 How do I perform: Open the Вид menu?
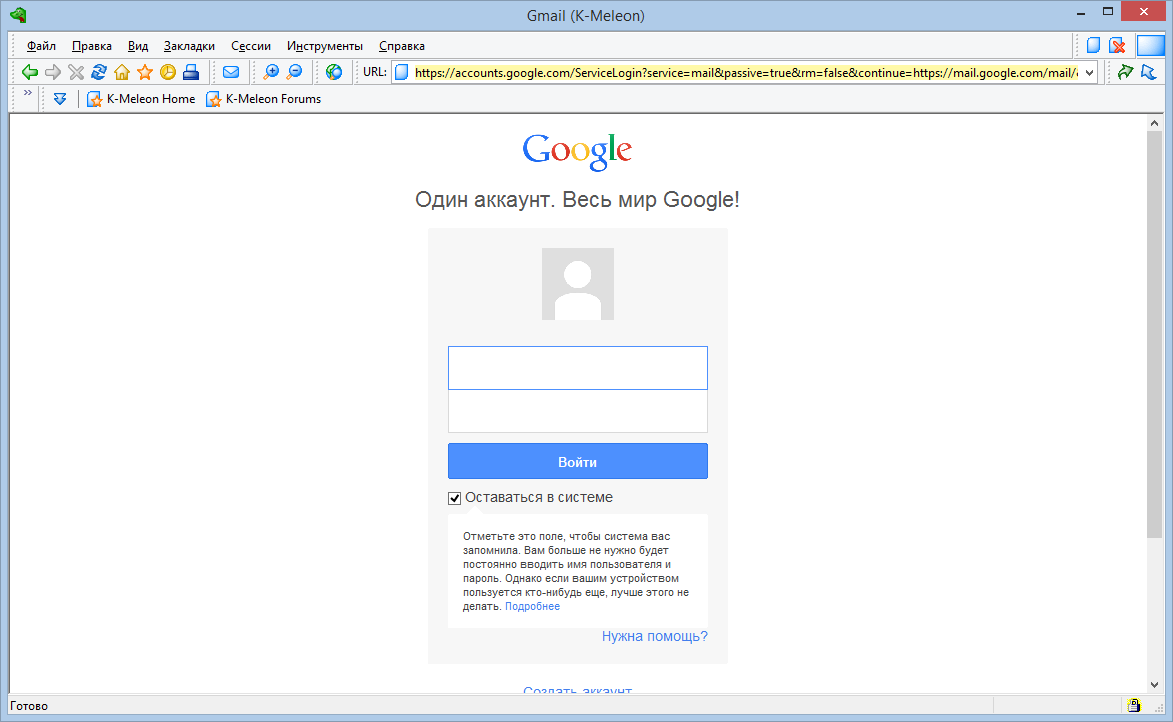138,46
